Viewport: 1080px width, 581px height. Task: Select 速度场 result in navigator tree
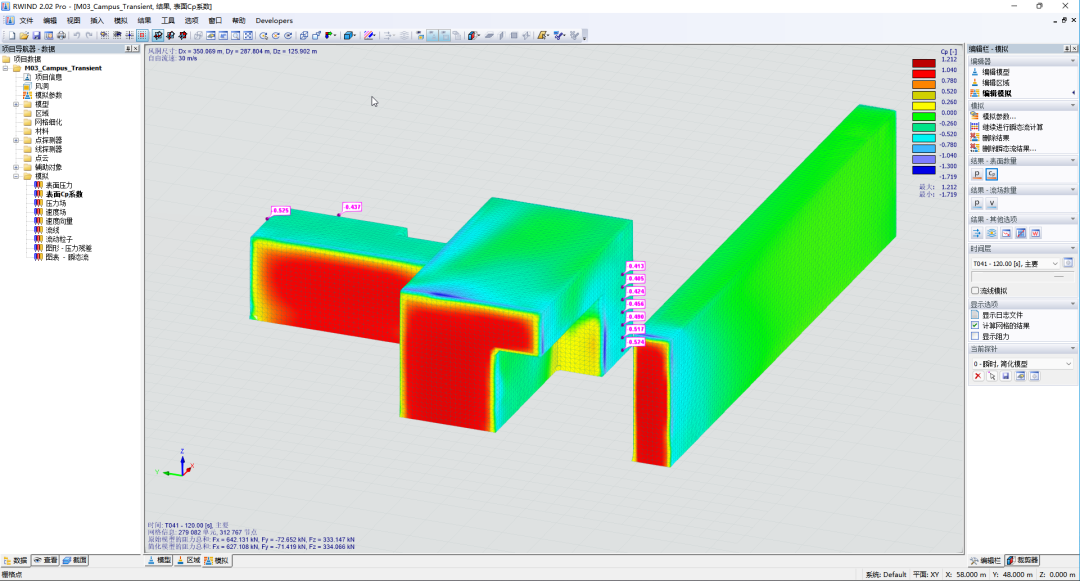pyautogui.click(x=56, y=212)
